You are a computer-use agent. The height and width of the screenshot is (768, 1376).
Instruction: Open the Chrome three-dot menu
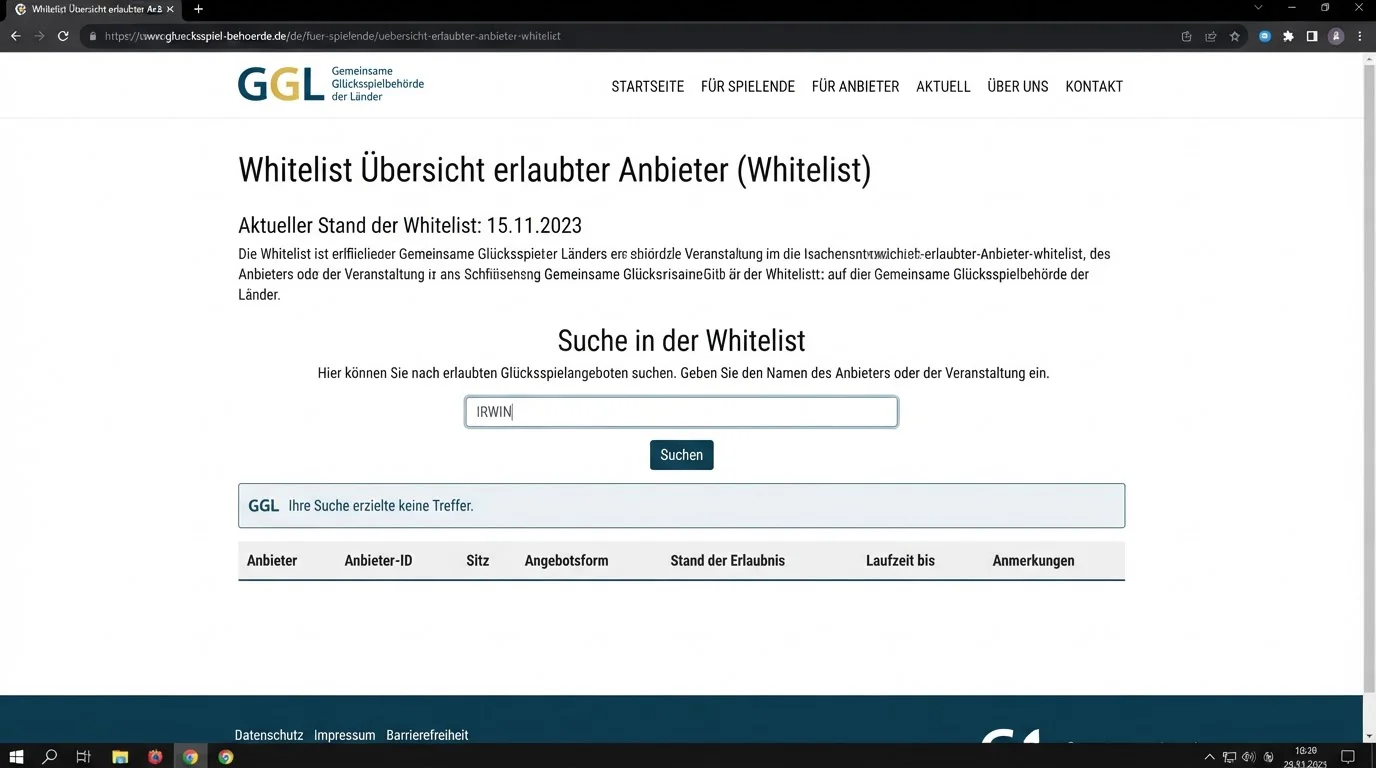coord(1360,36)
